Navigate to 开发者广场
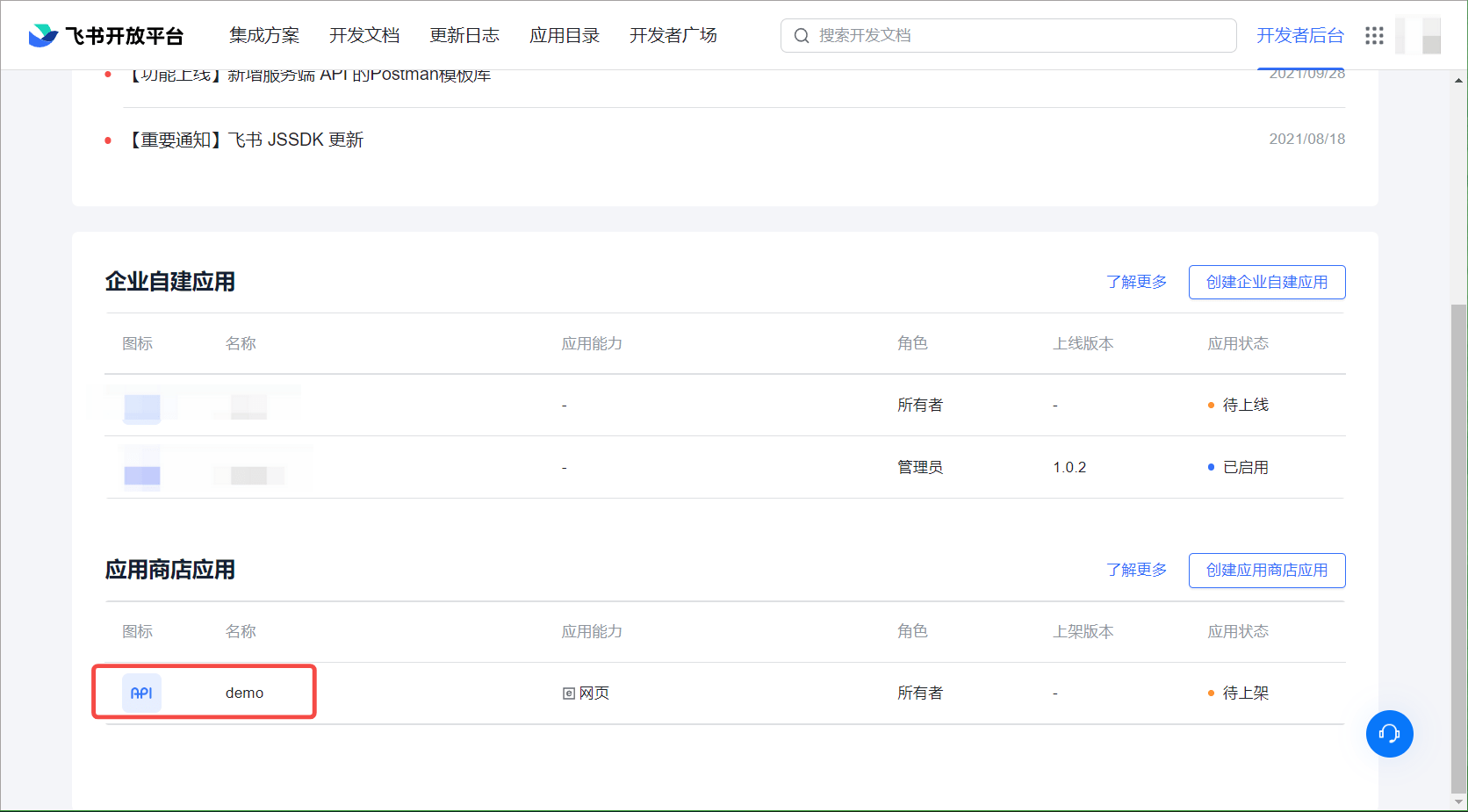 pyautogui.click(x=673, y=35)
